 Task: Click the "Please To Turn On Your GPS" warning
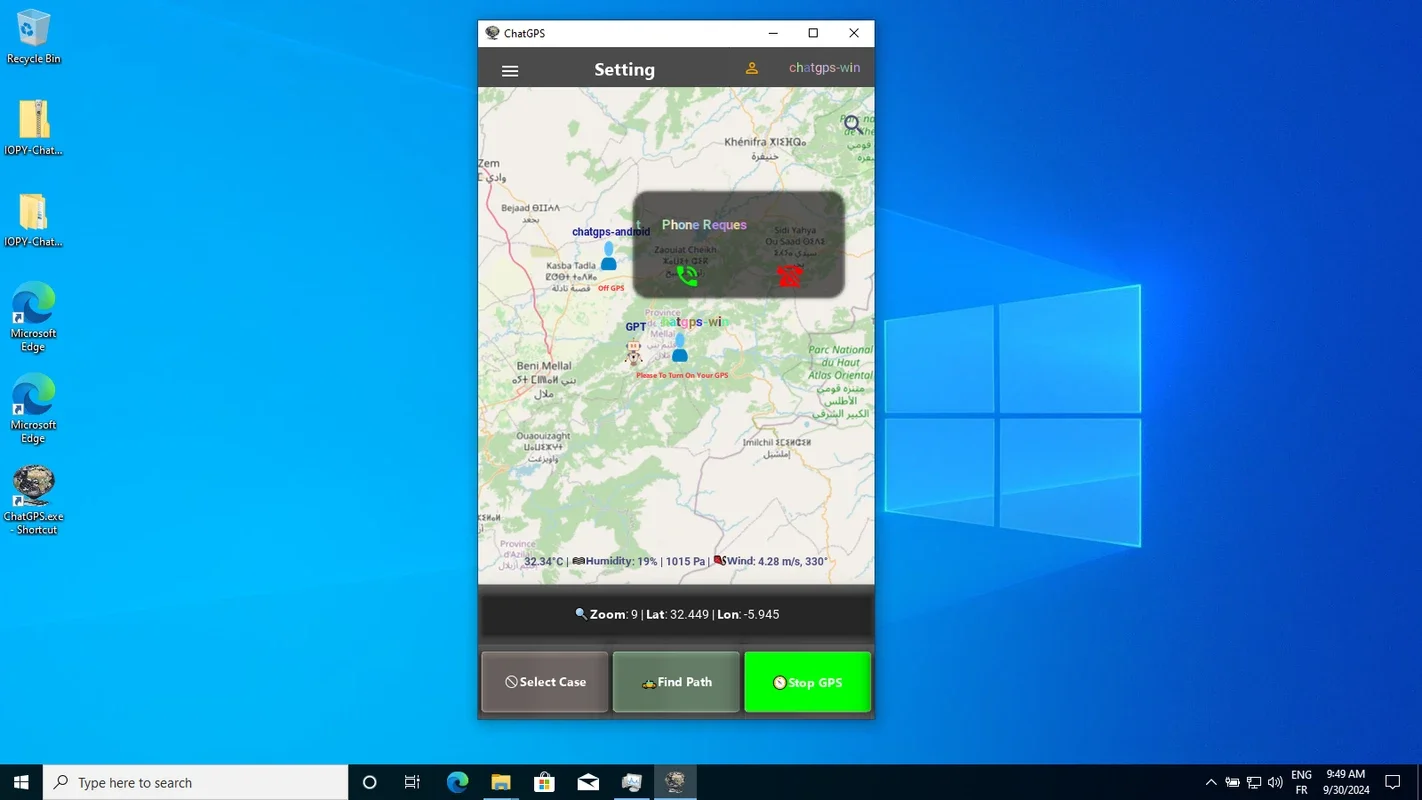[682, 375]
